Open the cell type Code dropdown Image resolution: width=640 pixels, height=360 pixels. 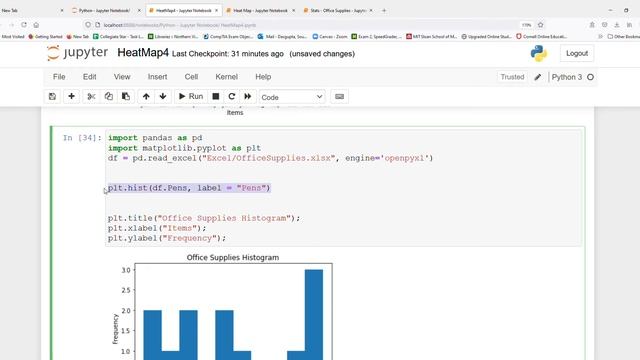point(292,97)
